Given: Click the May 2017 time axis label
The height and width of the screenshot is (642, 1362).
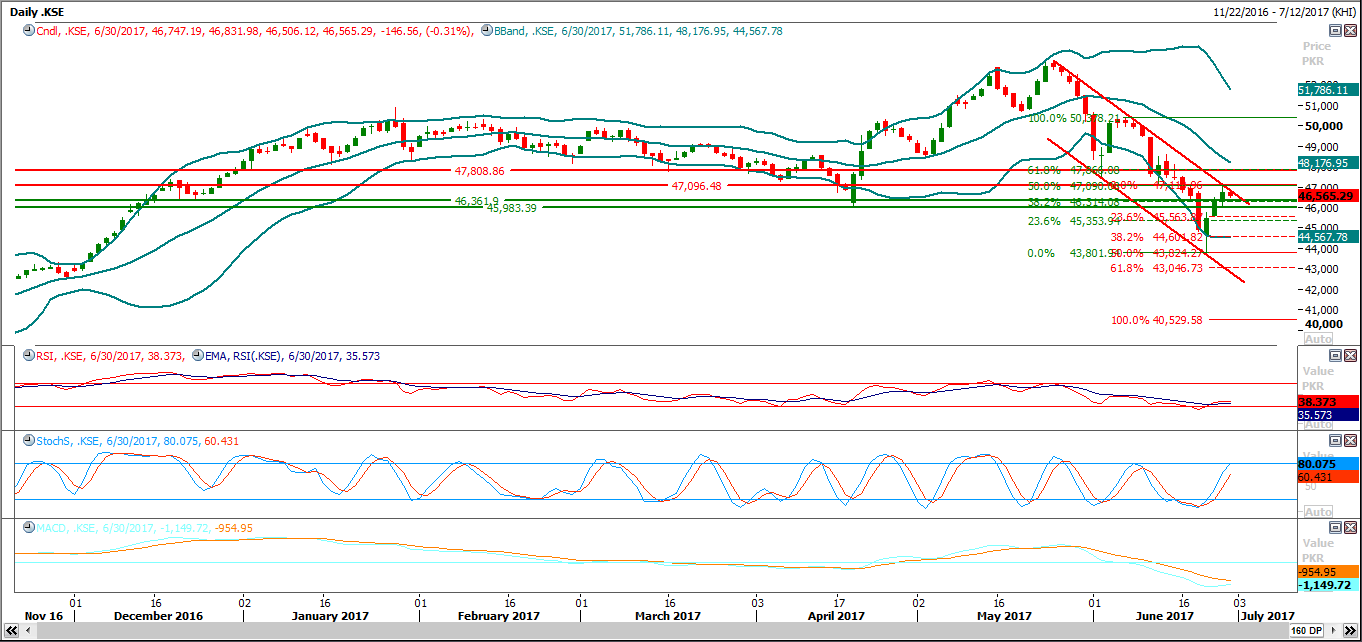Looking at the screenshot, I should 1003,616.
